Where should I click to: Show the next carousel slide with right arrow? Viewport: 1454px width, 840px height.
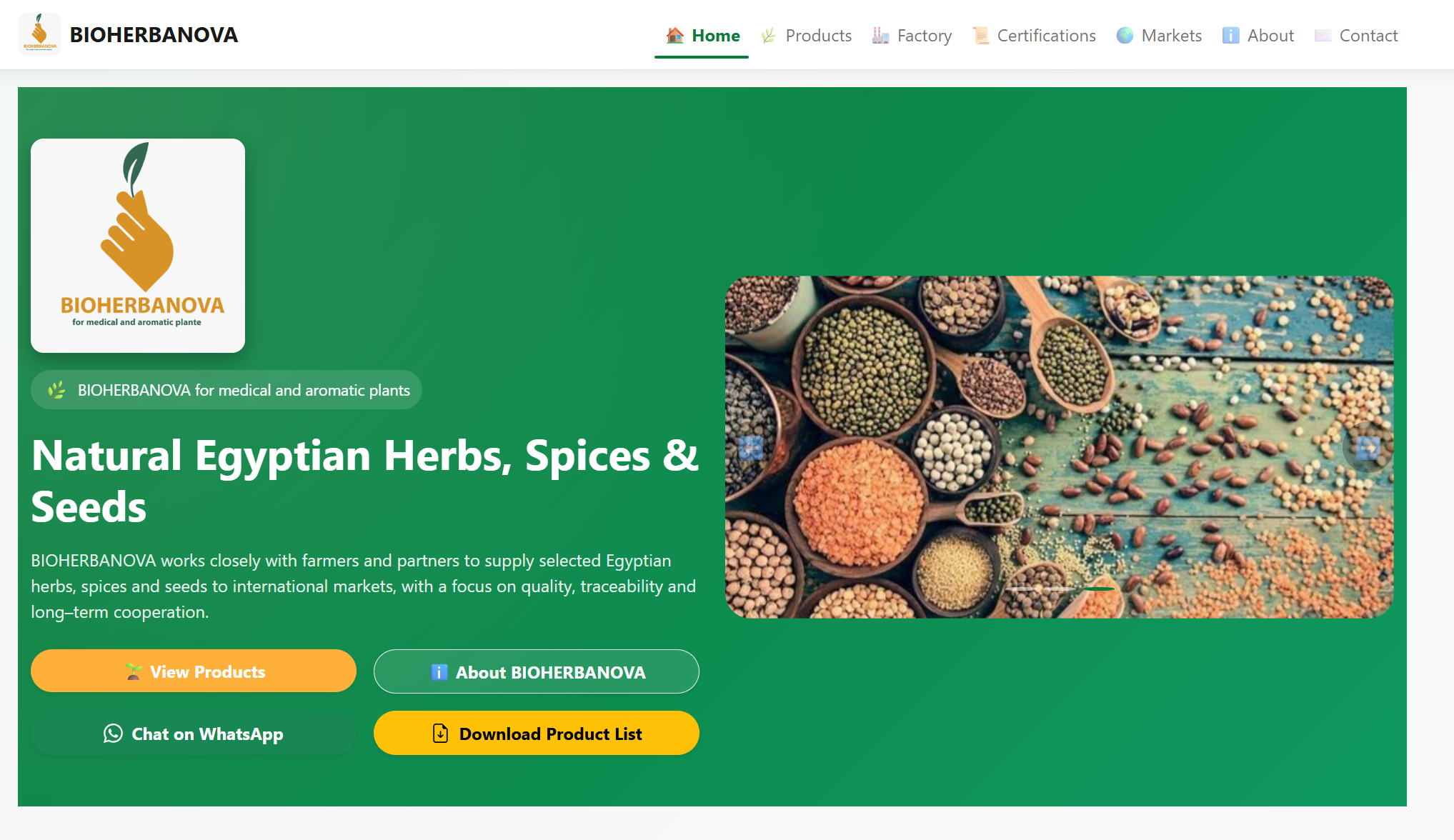tap(1367, 448)
